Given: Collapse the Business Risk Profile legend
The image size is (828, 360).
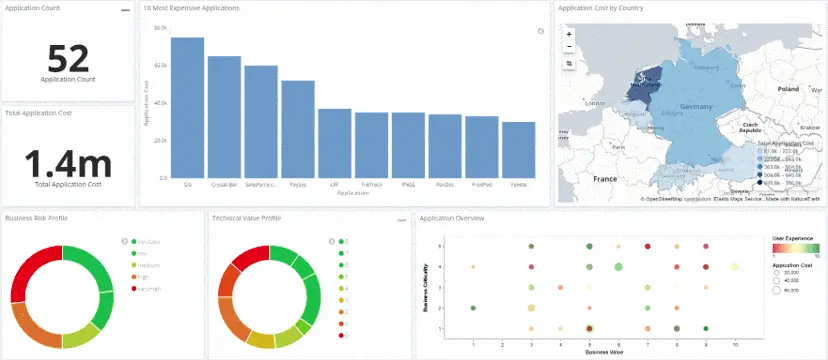Looking at the screenshot, I should point(124,241).
